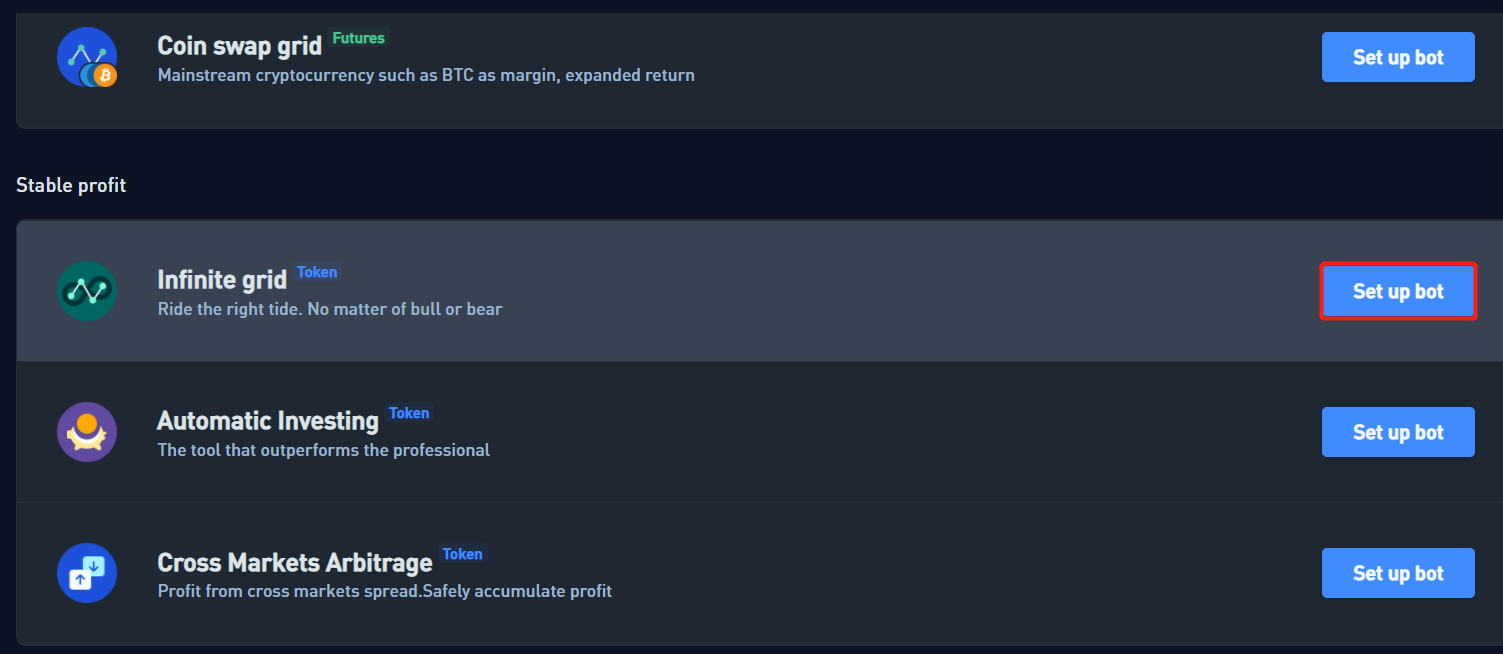The width and height of the screenshot is (1503, 654).
Task: Click the Infinite grid bot icon
Action: (87, 291)
